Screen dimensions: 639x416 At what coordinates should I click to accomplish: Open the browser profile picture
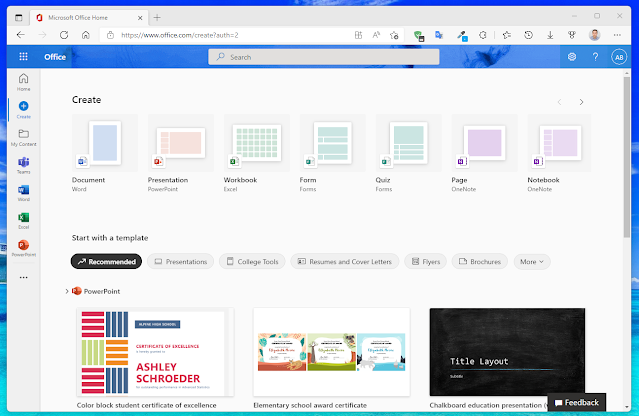[595, 35]
